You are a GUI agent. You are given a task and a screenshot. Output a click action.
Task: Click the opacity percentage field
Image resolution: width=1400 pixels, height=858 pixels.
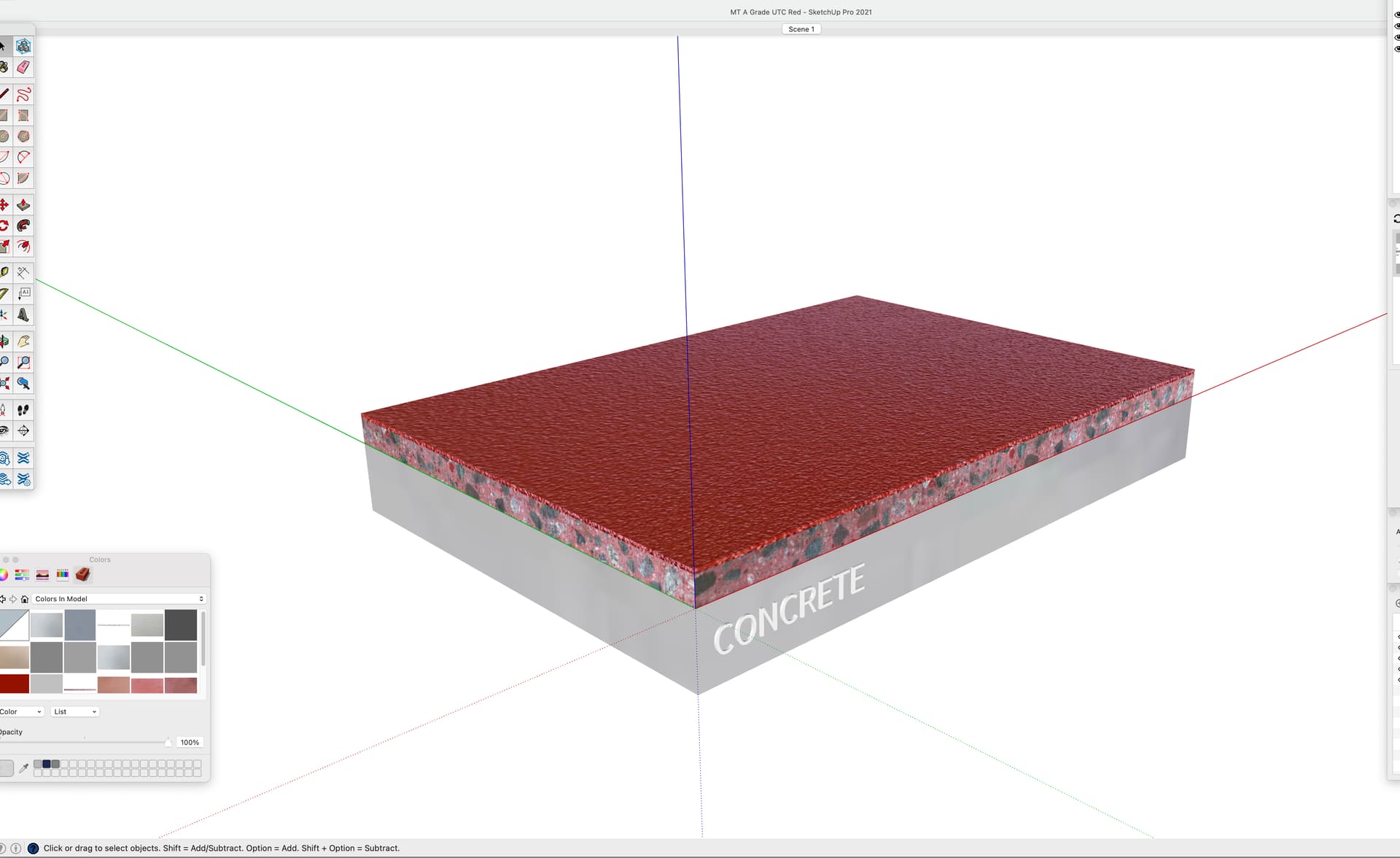pyautogui.click(x=190, y=743)
